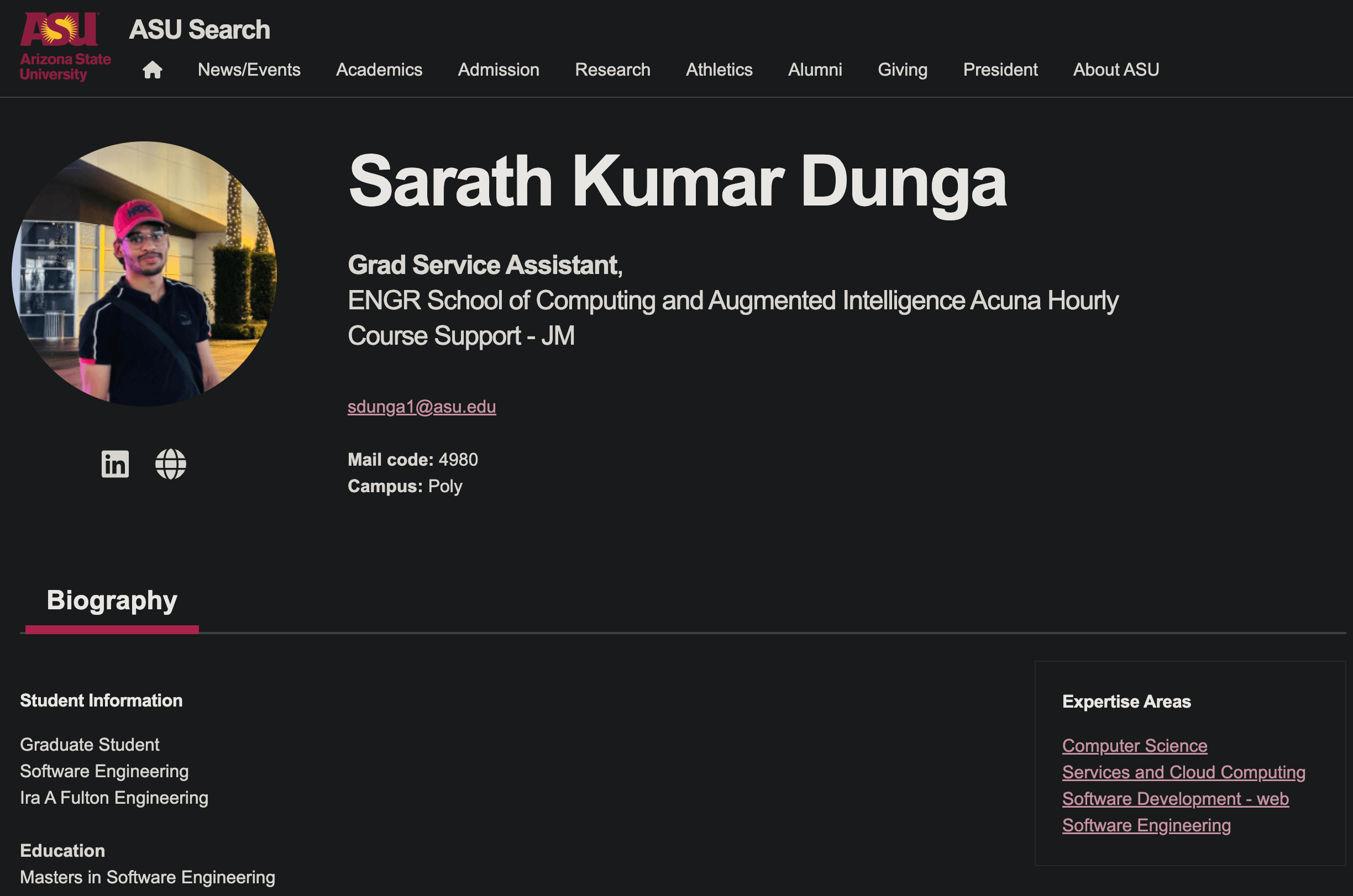Image resolution: width=1353 pixels, height=896 pixels.
Task: Open Services and Cloud Computing link
Action: [x=1183, y=772]
